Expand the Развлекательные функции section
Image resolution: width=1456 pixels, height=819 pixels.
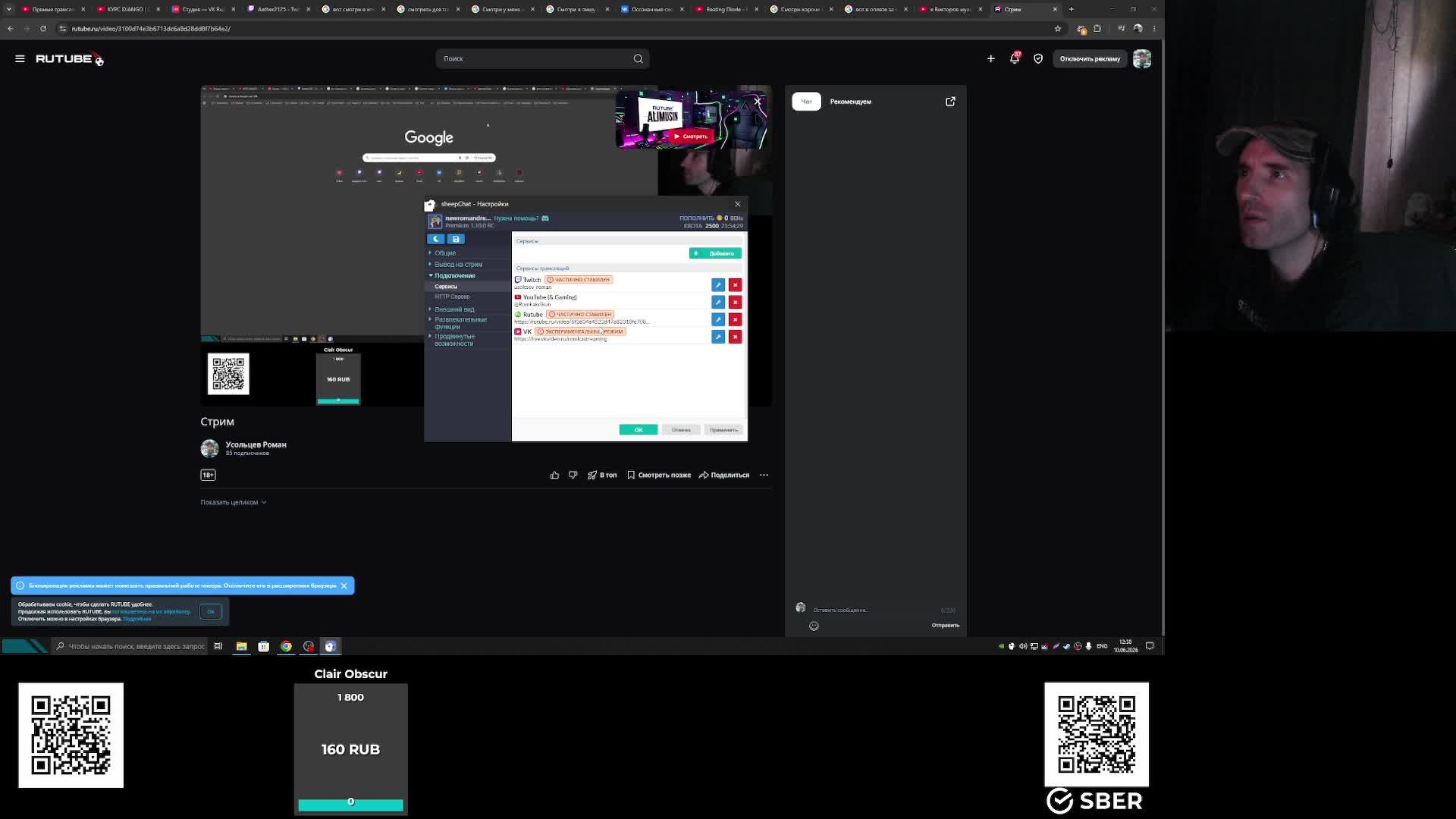coord(460,323)
